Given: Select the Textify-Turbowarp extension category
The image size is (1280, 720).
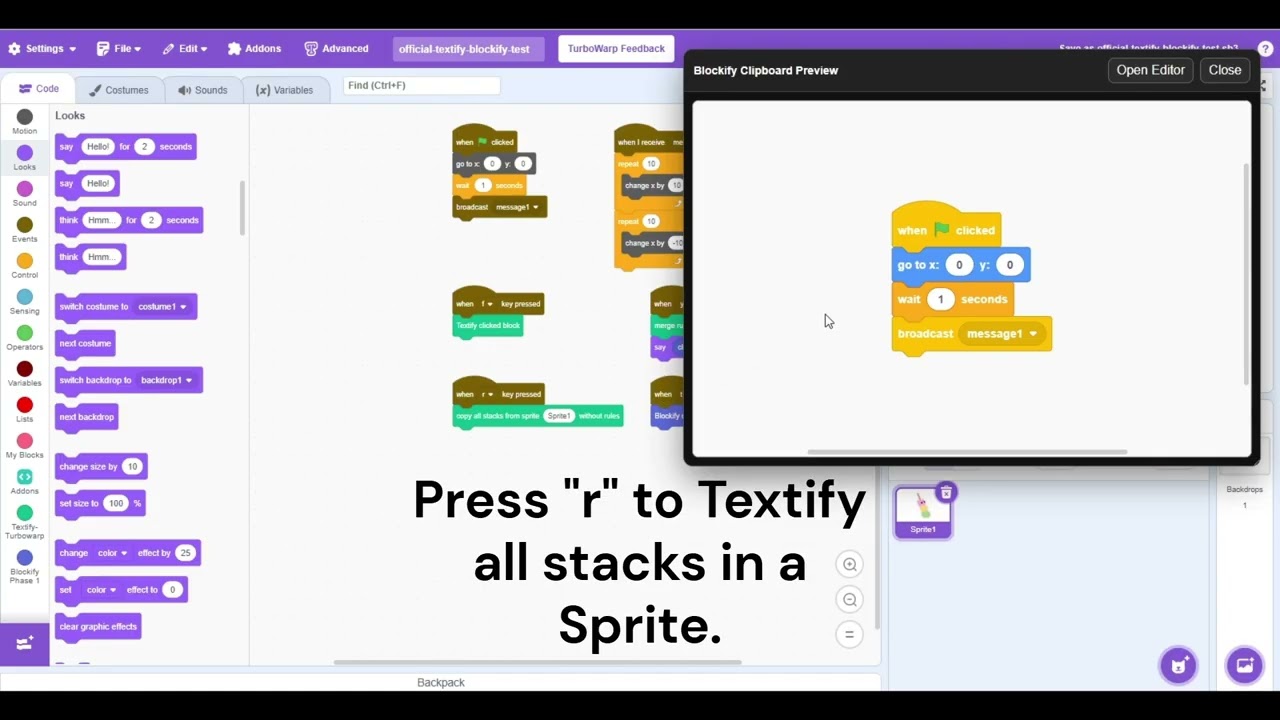Looking at the screenshot, I should 25,522.
